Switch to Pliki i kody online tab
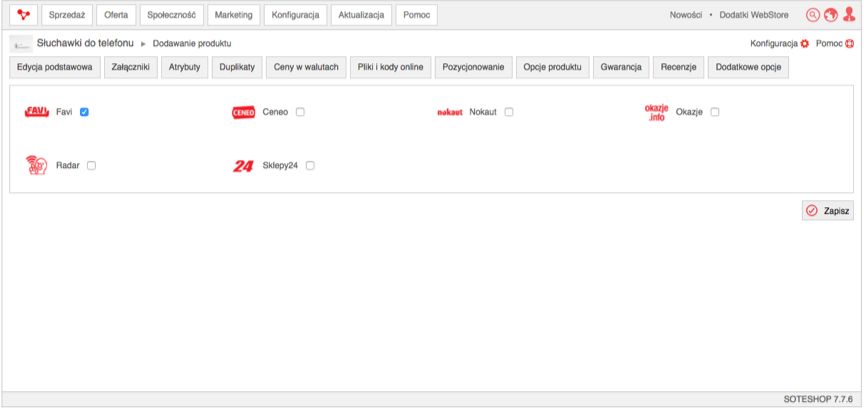 click(x=391, y=67)
